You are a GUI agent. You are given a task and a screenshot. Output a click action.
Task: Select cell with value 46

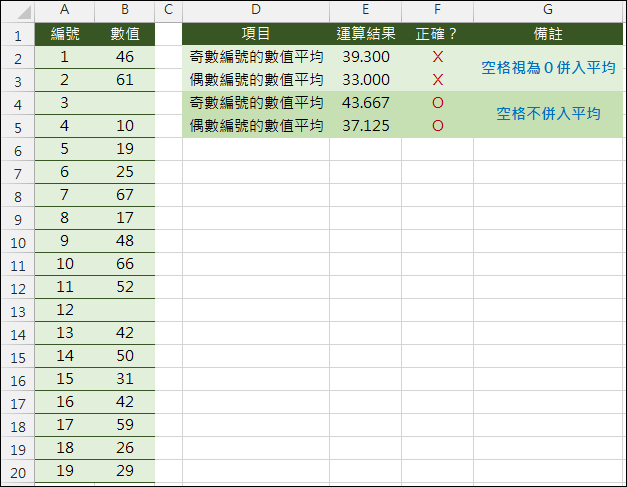125,57
